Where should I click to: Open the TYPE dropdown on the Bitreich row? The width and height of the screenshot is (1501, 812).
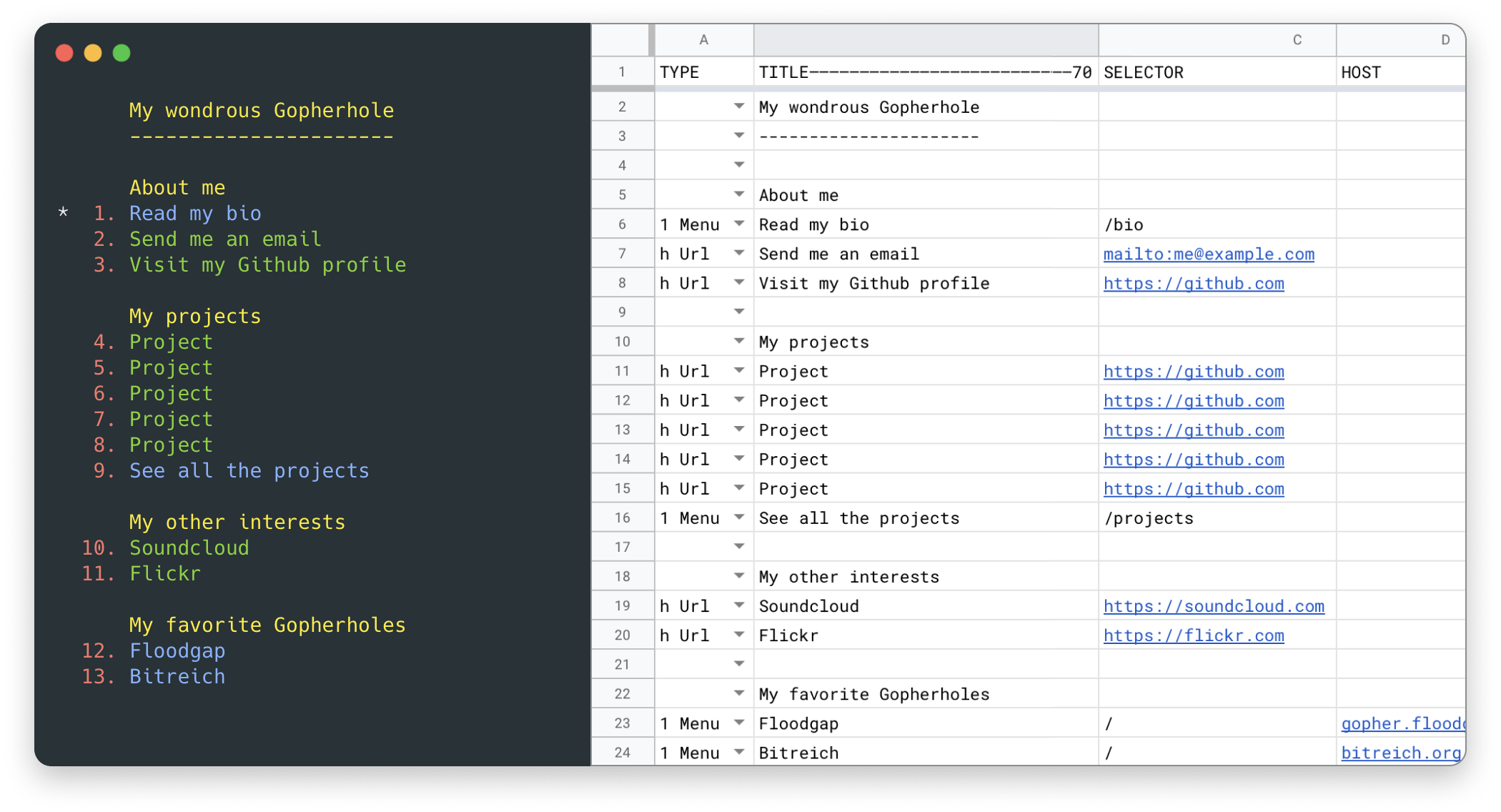pos(740,752)
